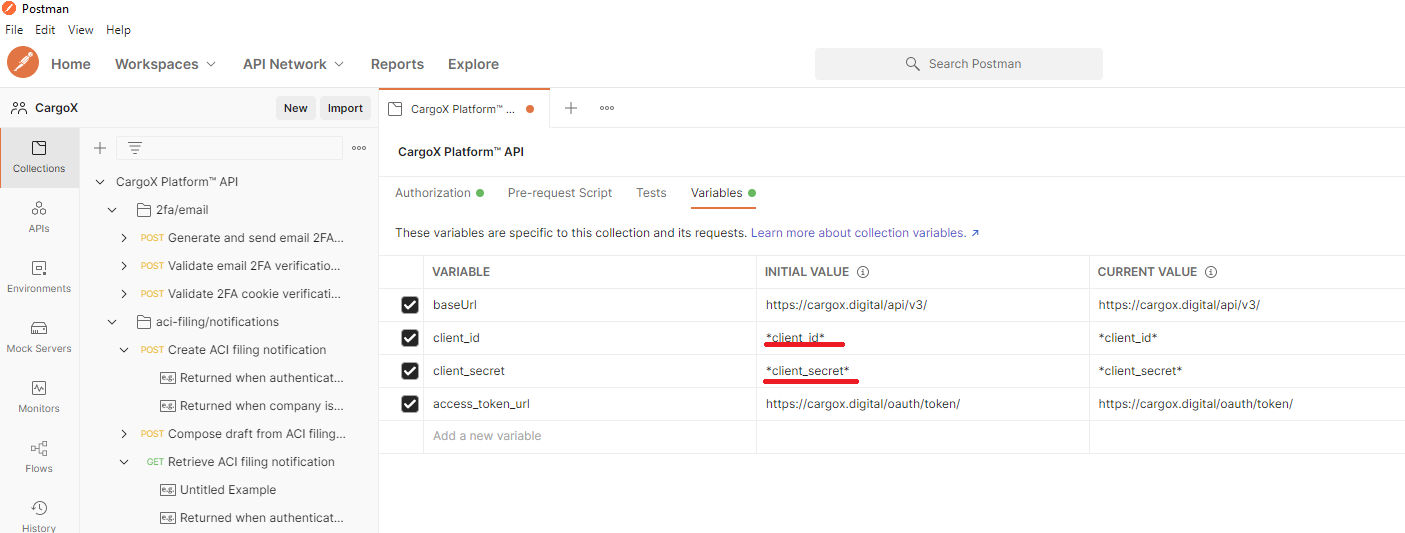Click the Add a new variable field
This screenshot has width=1405, height=533.
(590, 437)
